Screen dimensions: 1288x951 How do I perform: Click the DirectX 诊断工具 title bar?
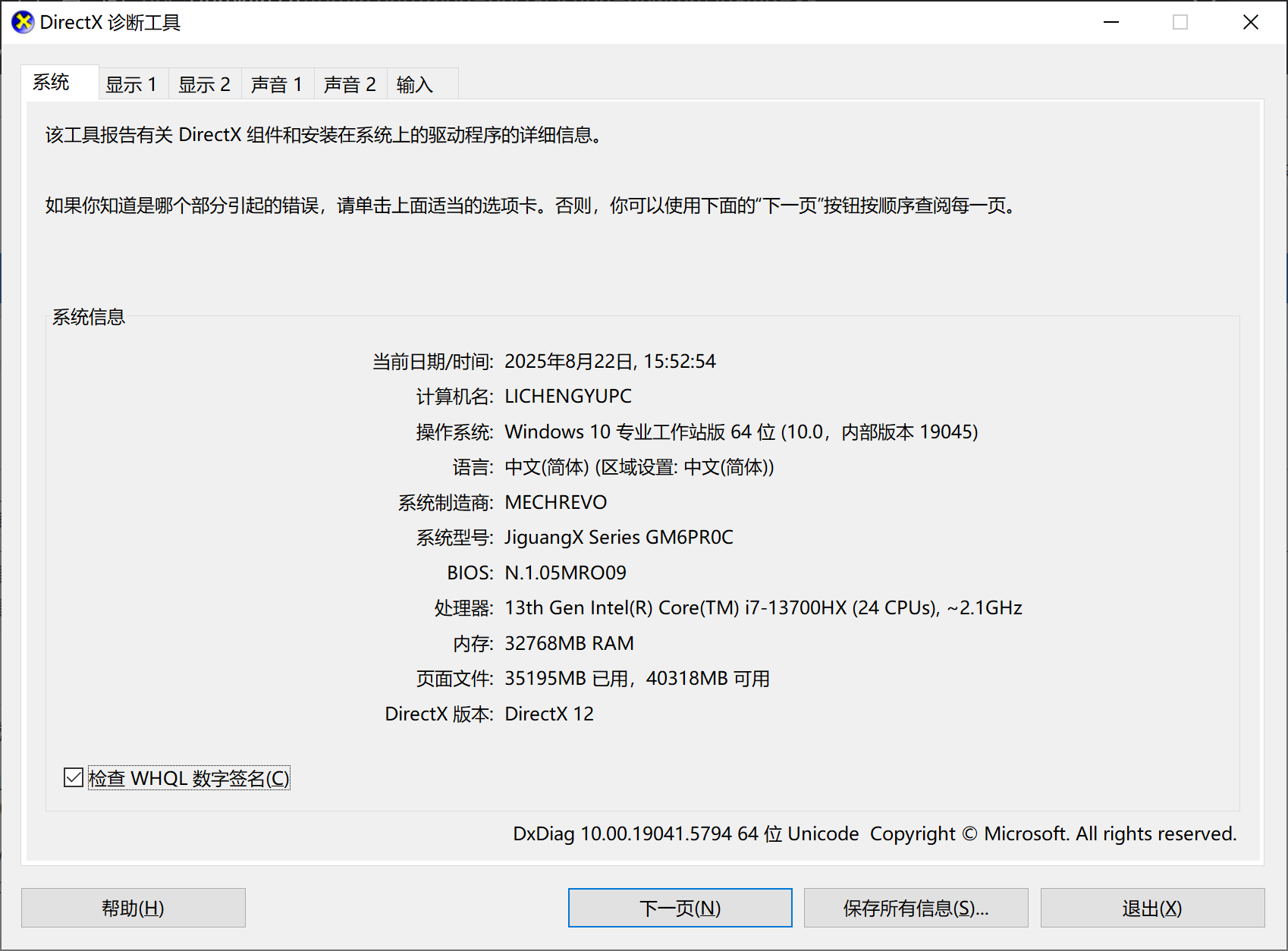coord(531,22)
